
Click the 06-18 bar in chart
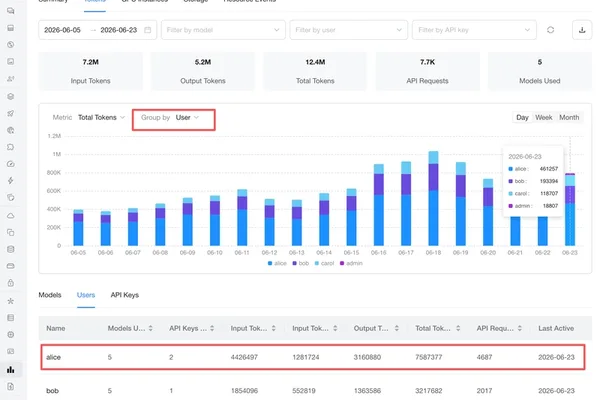pyautogui.click(x=433, y=198)
